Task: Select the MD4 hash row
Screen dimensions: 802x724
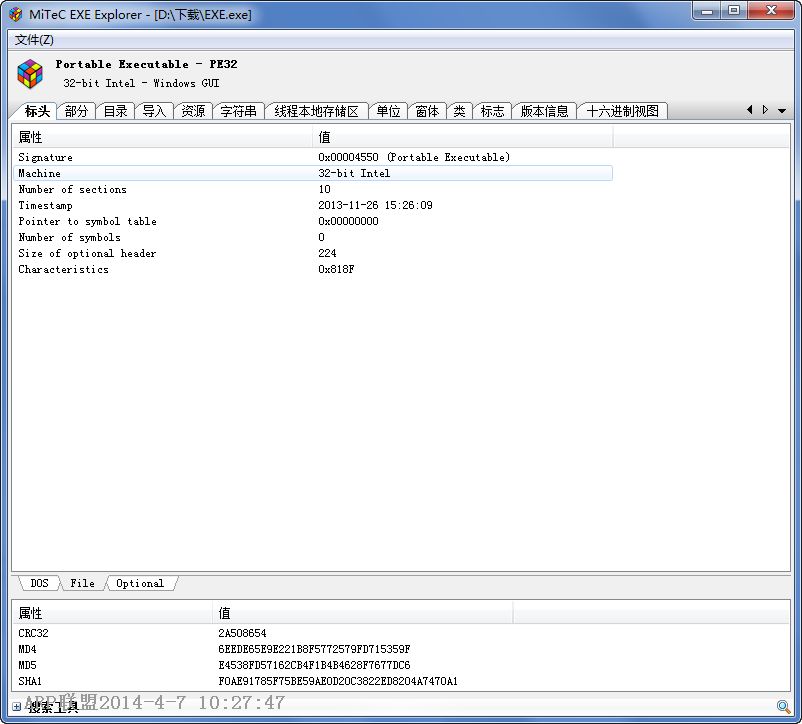Action: click(263, 649)
